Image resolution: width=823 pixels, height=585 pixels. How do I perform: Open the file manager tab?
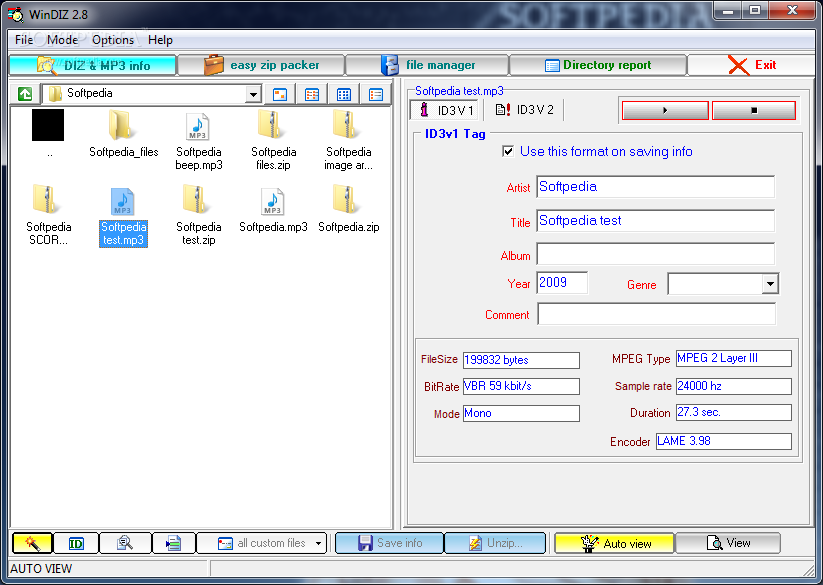[x=427, y=66]
